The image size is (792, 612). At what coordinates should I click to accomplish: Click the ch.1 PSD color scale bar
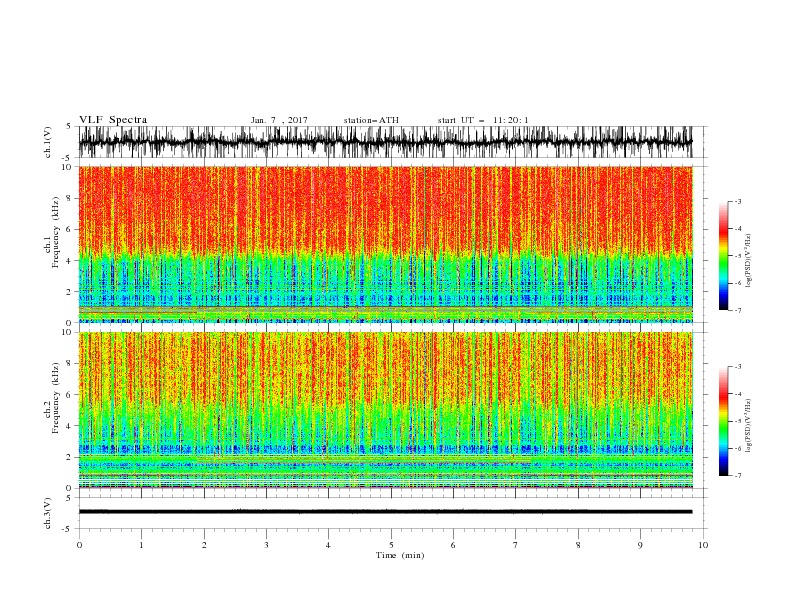coord(723,256)
